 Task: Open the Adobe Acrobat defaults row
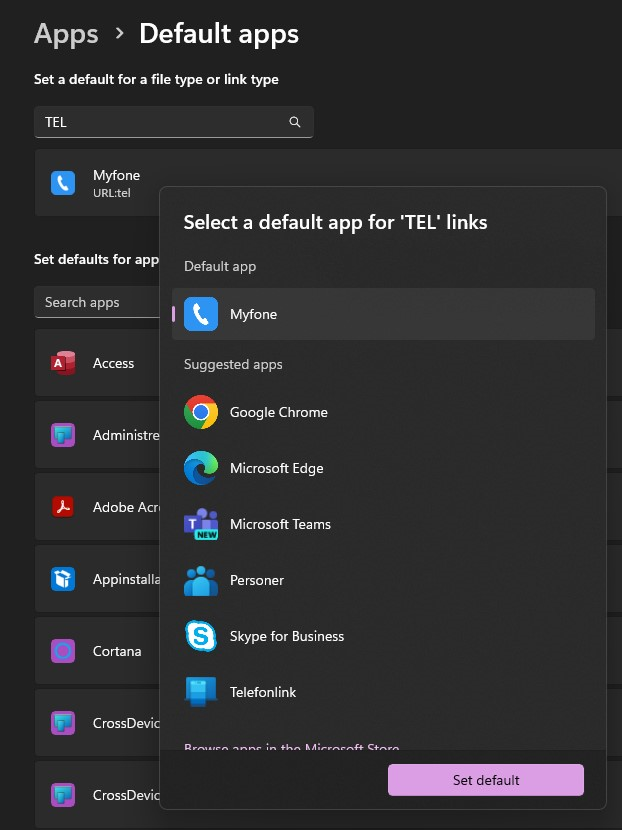point(97,507)
